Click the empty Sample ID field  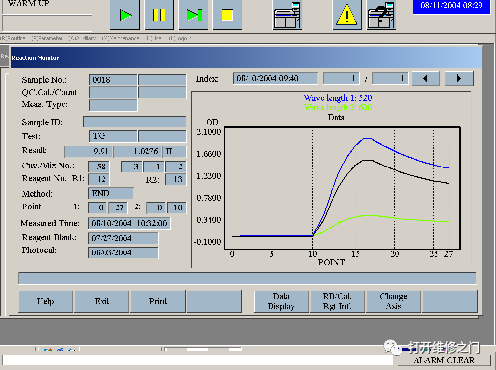[135, 122]
